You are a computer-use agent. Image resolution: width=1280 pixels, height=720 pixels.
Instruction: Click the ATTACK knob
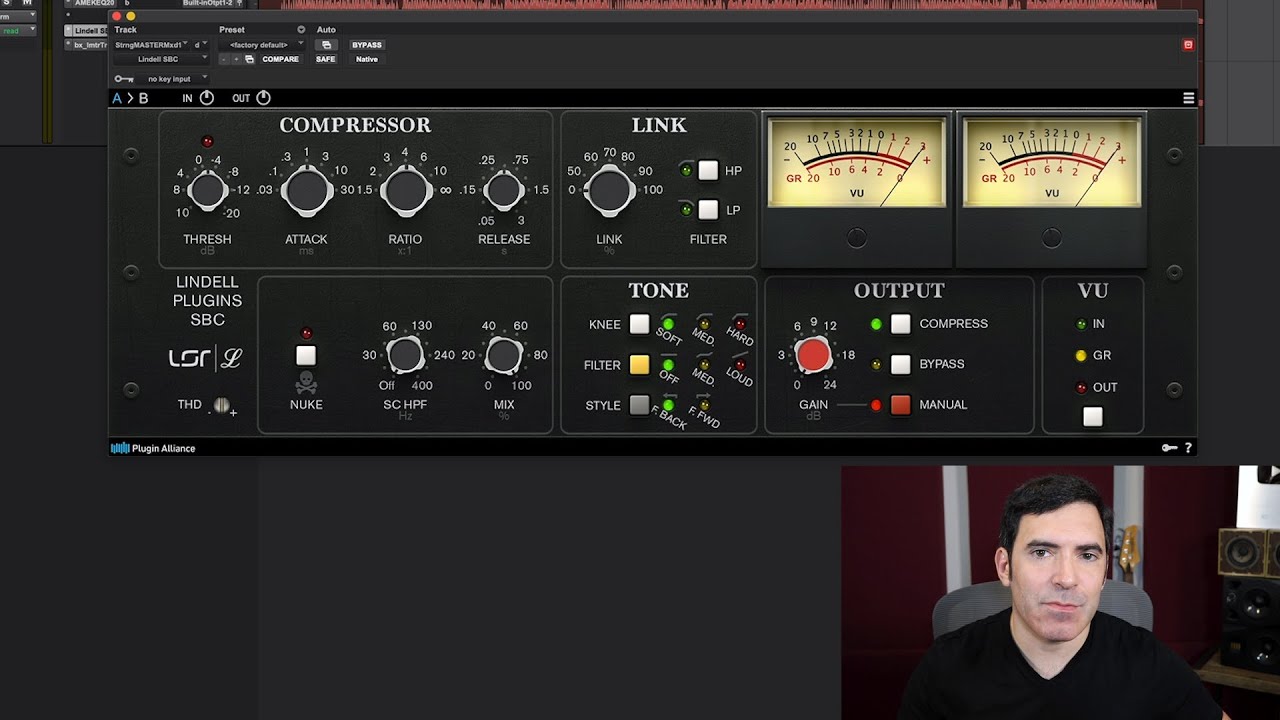click(307, 191)
